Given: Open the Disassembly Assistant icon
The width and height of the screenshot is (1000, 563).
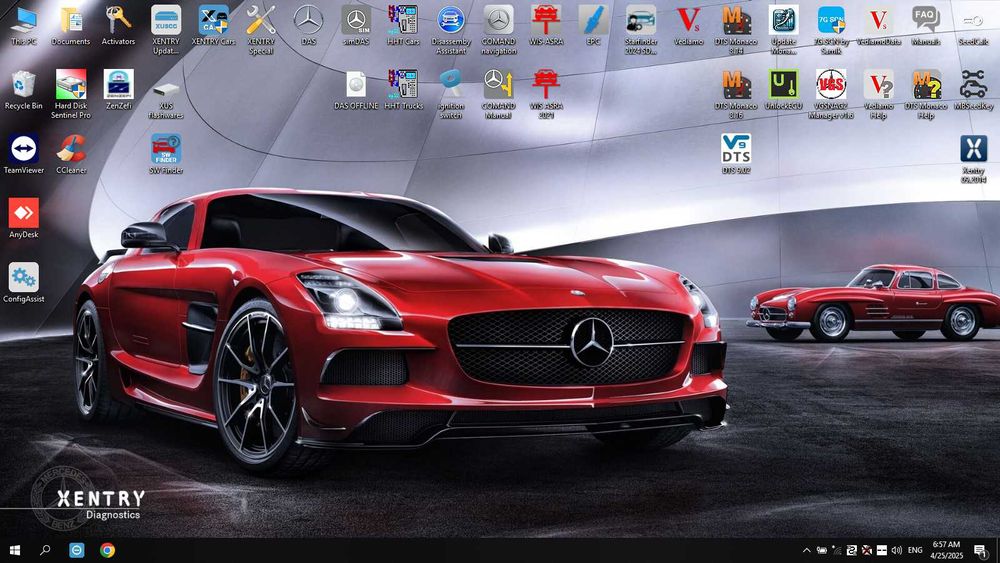Looking at the screenshot, I should click(451, 29).
